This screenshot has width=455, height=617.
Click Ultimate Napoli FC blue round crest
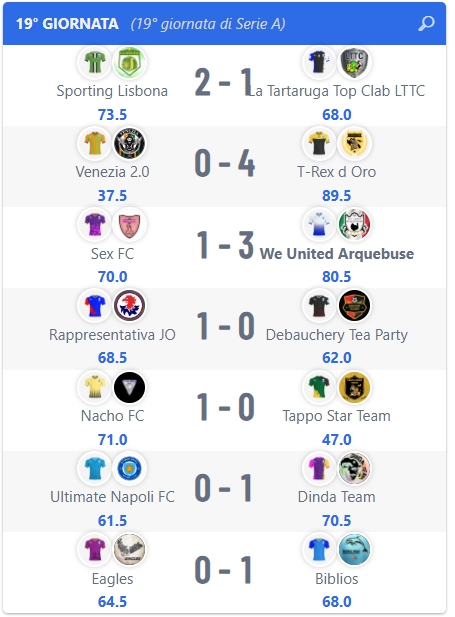129,468
